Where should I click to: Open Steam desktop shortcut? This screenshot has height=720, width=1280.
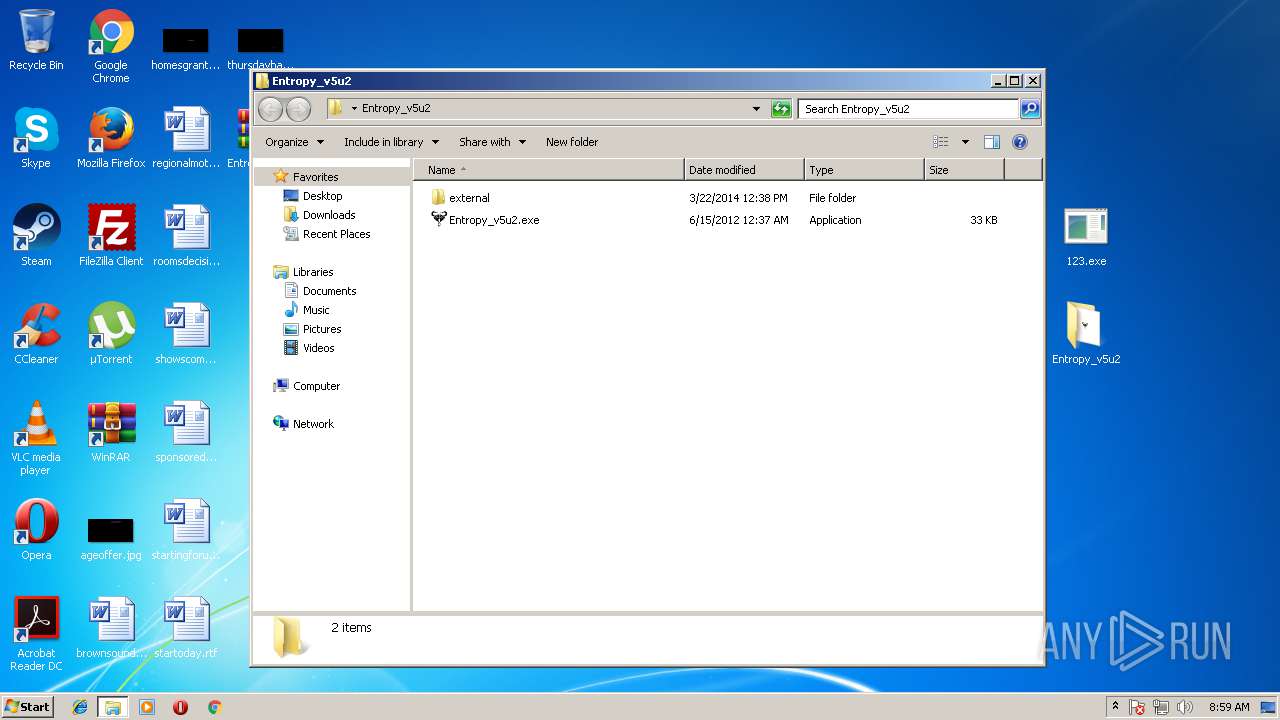(36, 236)
